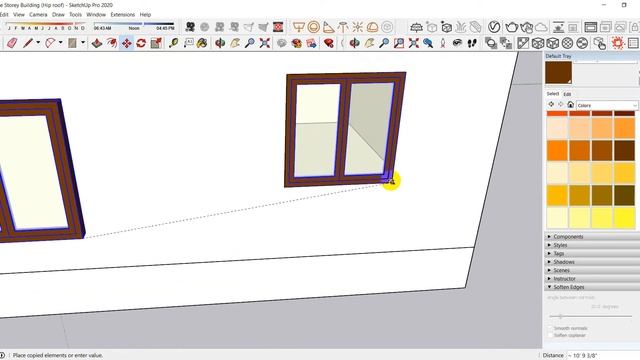Toggle the Soften coplanar checkbox
The height and width of the screenshot is (360, 640).
(x=550, y=335)
